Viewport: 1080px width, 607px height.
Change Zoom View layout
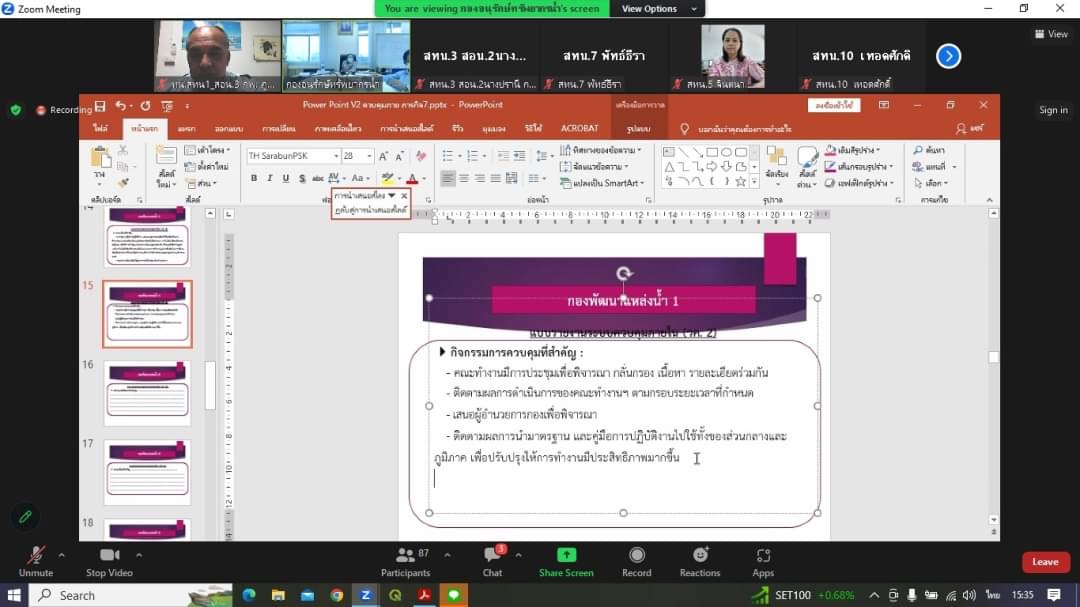(1051, 34)
